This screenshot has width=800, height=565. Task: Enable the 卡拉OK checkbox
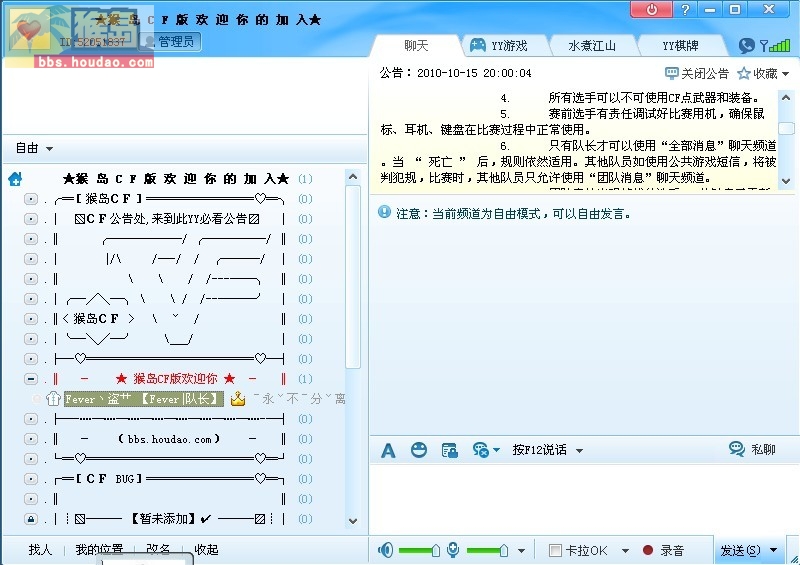555,551
